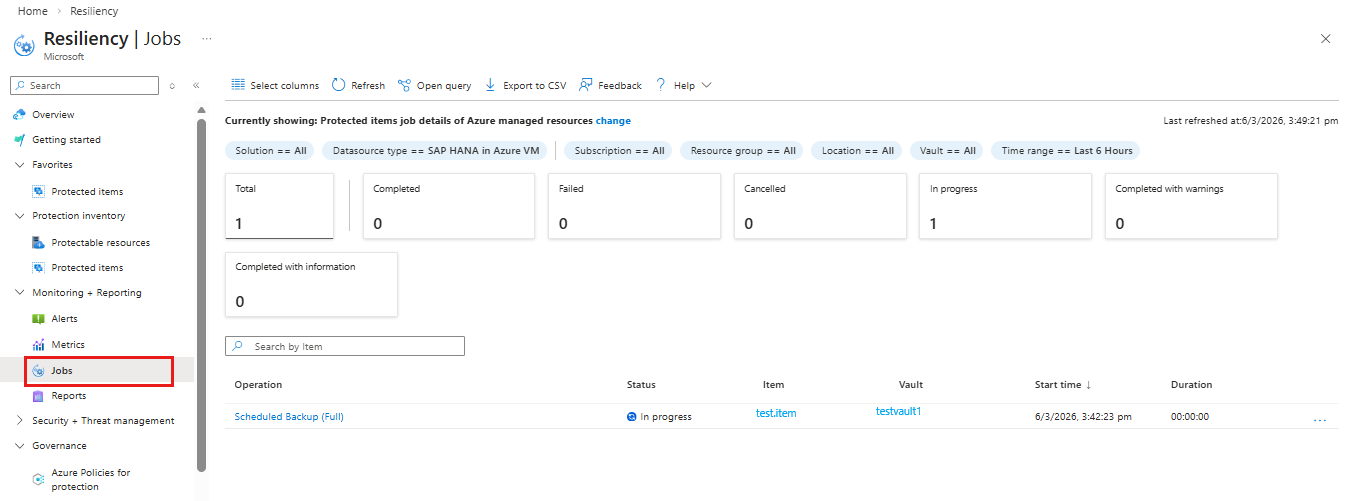Sort by the Start time column header

(x=1063, y=384)
